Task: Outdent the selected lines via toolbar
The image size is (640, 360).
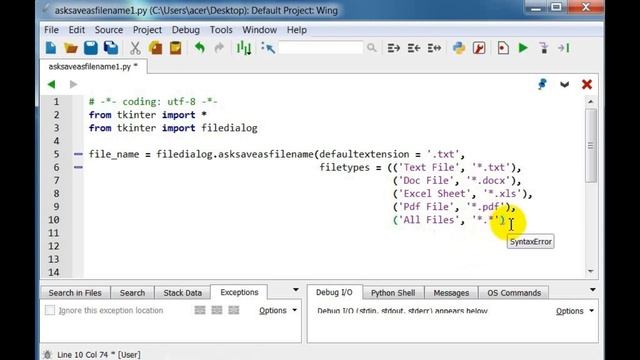Action: coord(414,48)
